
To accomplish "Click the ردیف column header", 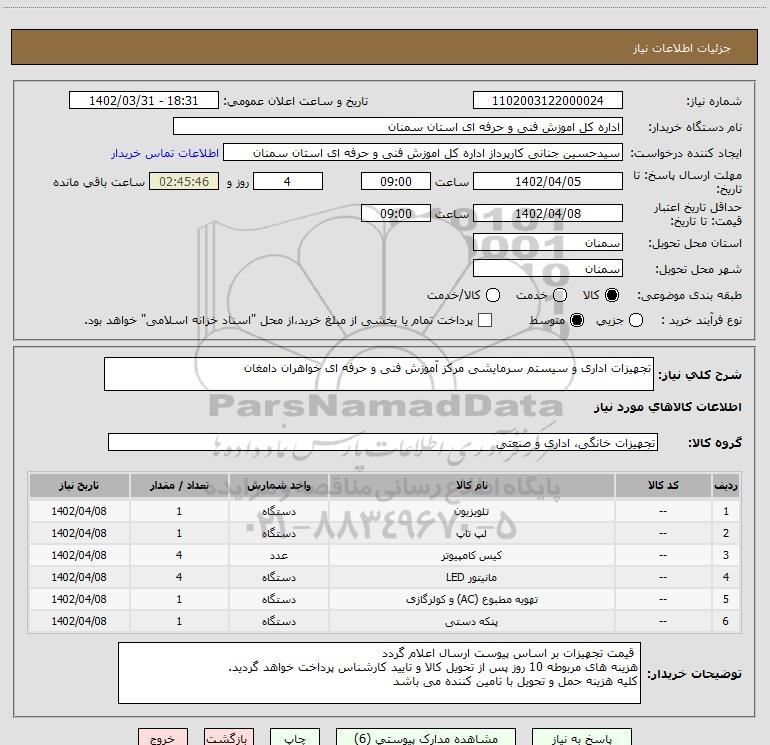I will coord(726,486).
